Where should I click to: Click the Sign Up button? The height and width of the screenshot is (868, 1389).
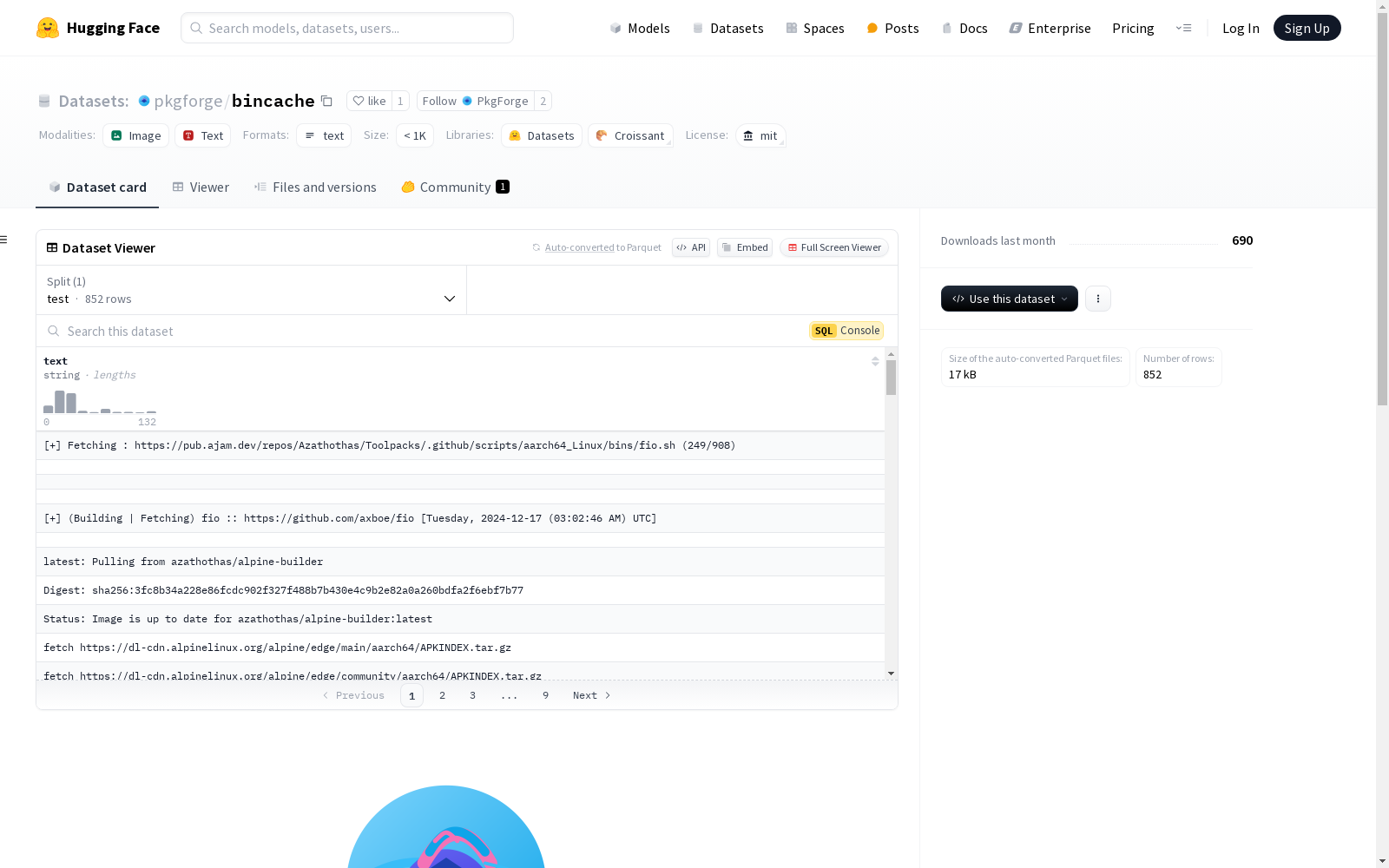[x=1307, y=28]
